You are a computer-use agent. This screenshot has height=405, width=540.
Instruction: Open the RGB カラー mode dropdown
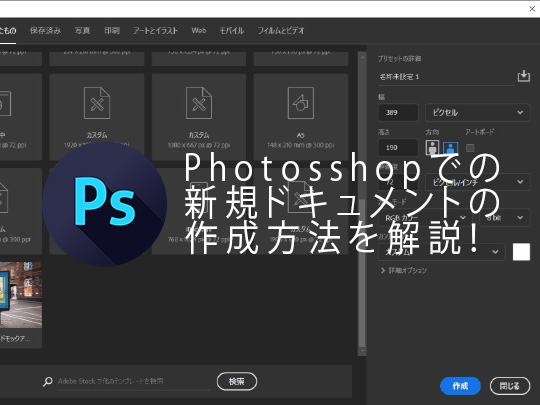tap(426, 218)
